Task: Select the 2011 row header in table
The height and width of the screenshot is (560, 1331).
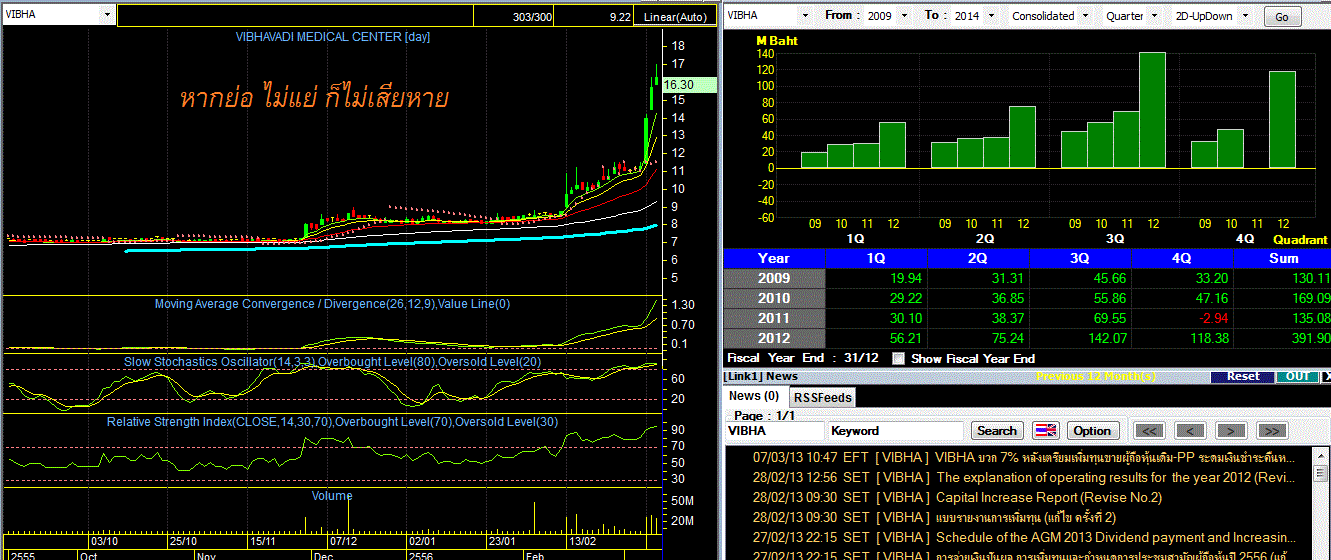Action: tap(774, 318)
